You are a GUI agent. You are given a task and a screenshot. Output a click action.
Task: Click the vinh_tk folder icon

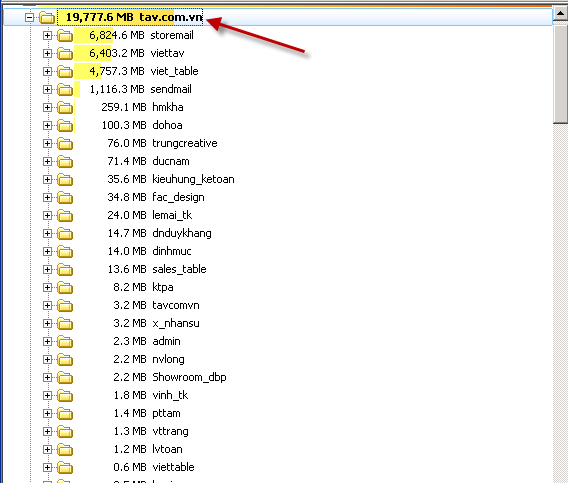(65, 396)
